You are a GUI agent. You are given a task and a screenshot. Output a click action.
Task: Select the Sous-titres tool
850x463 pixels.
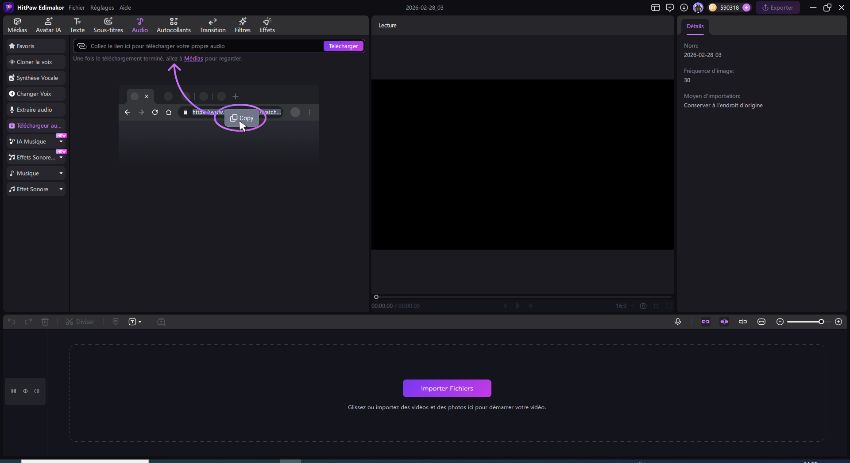(x=108, y=25)
